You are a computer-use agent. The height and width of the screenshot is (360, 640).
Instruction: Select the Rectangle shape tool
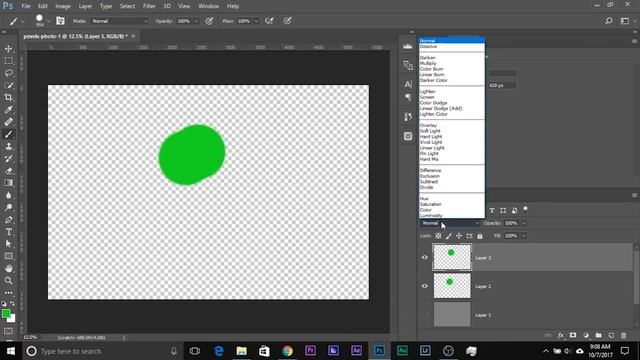pyautogui.click(x=8, y=256)
